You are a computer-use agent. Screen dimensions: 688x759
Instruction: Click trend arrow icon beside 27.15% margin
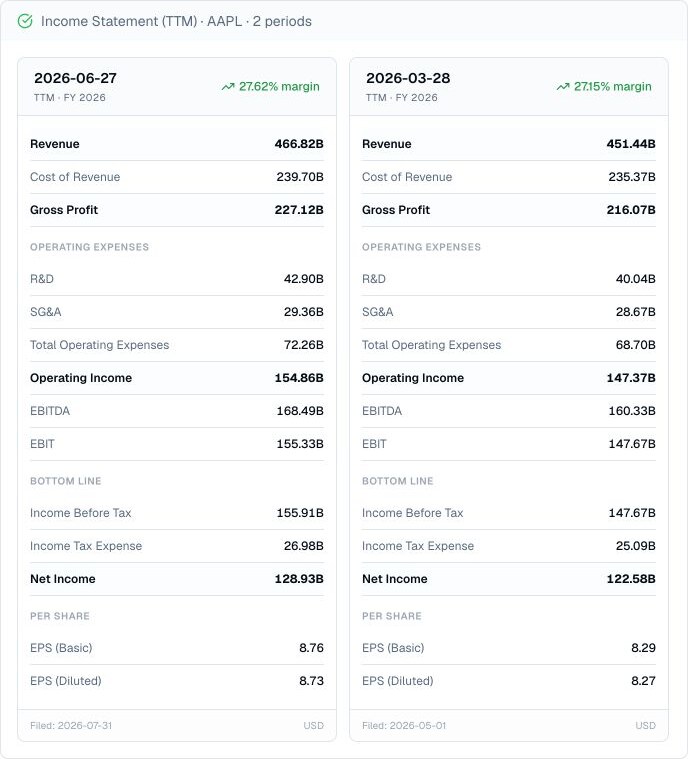point(563,87)
